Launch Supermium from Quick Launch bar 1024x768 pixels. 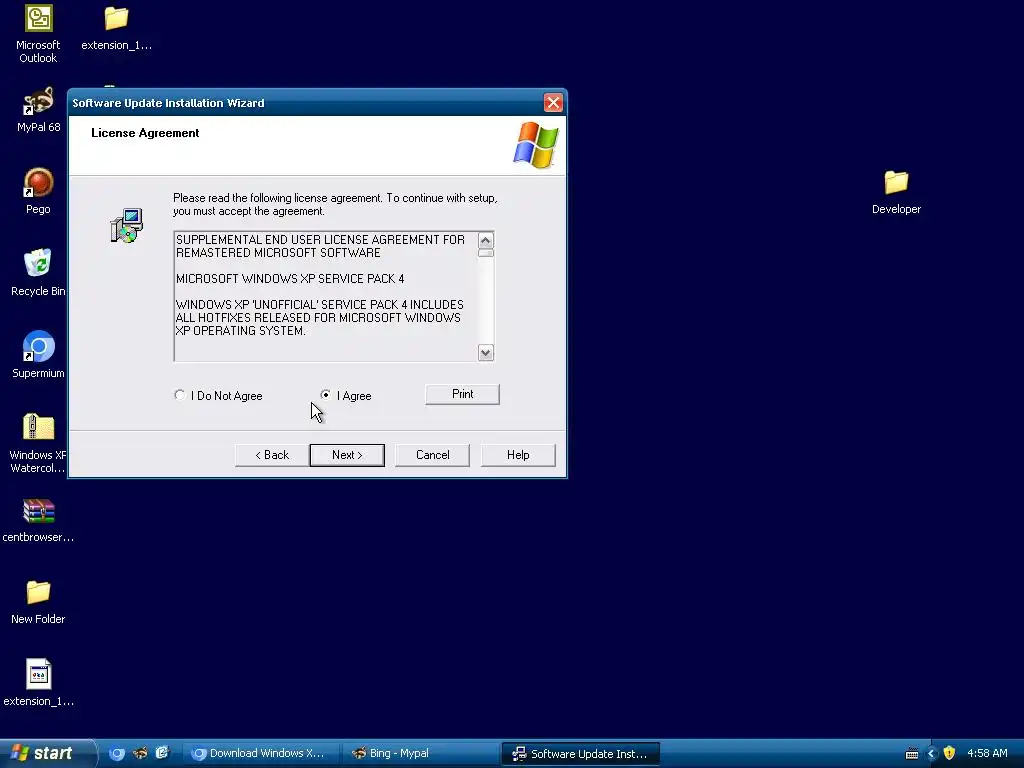click(x=116, y=753)
